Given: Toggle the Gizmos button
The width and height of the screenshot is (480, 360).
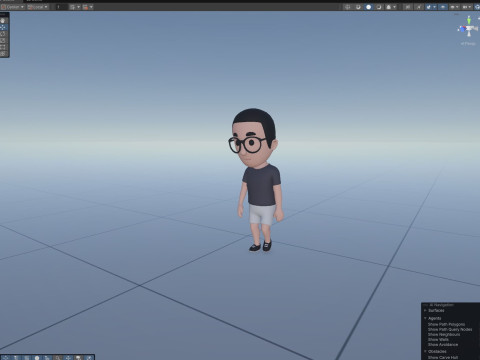Looking at the screenshot, I should pos(477,7).
